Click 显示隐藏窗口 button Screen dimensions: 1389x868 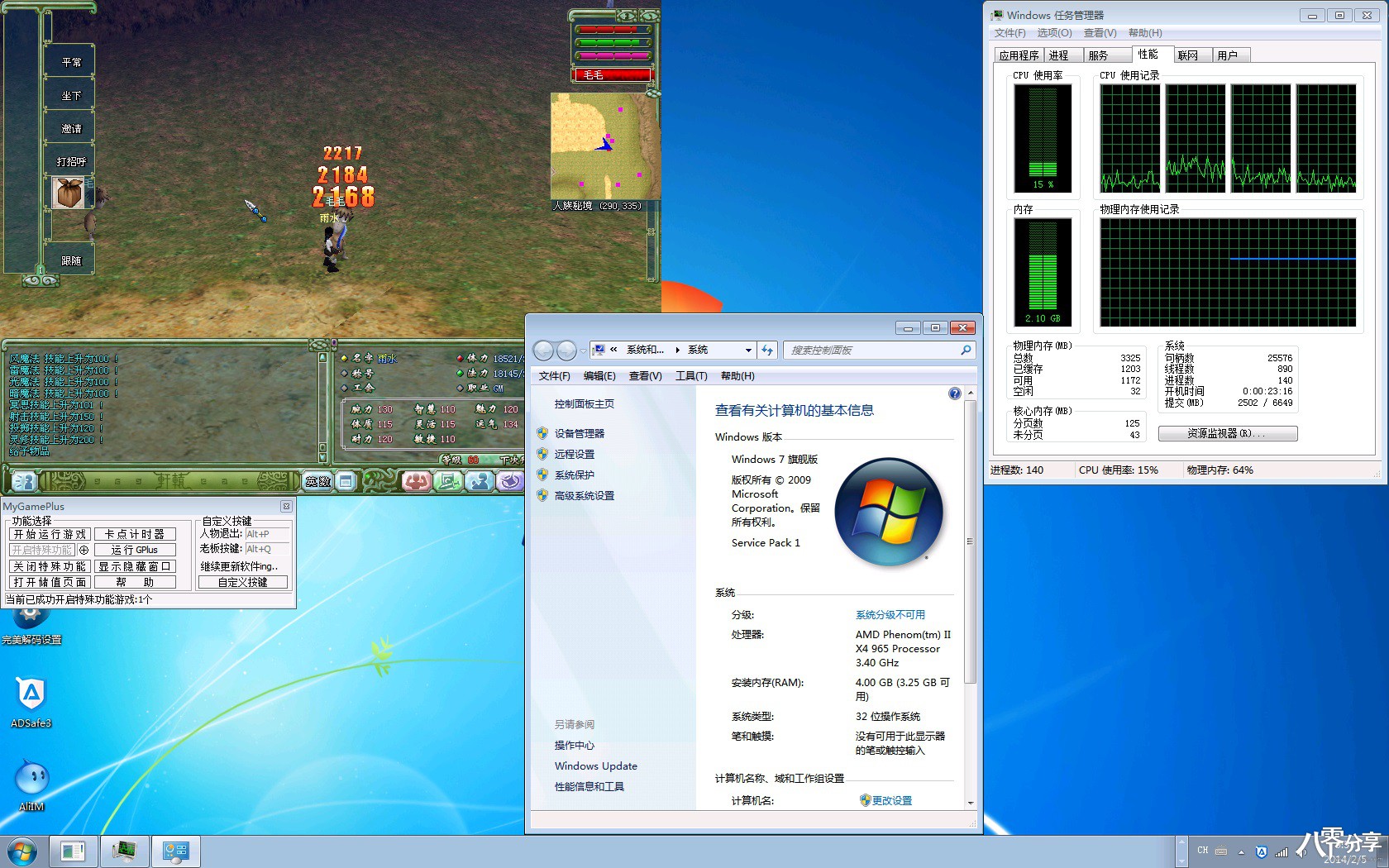tap(135, 566)
